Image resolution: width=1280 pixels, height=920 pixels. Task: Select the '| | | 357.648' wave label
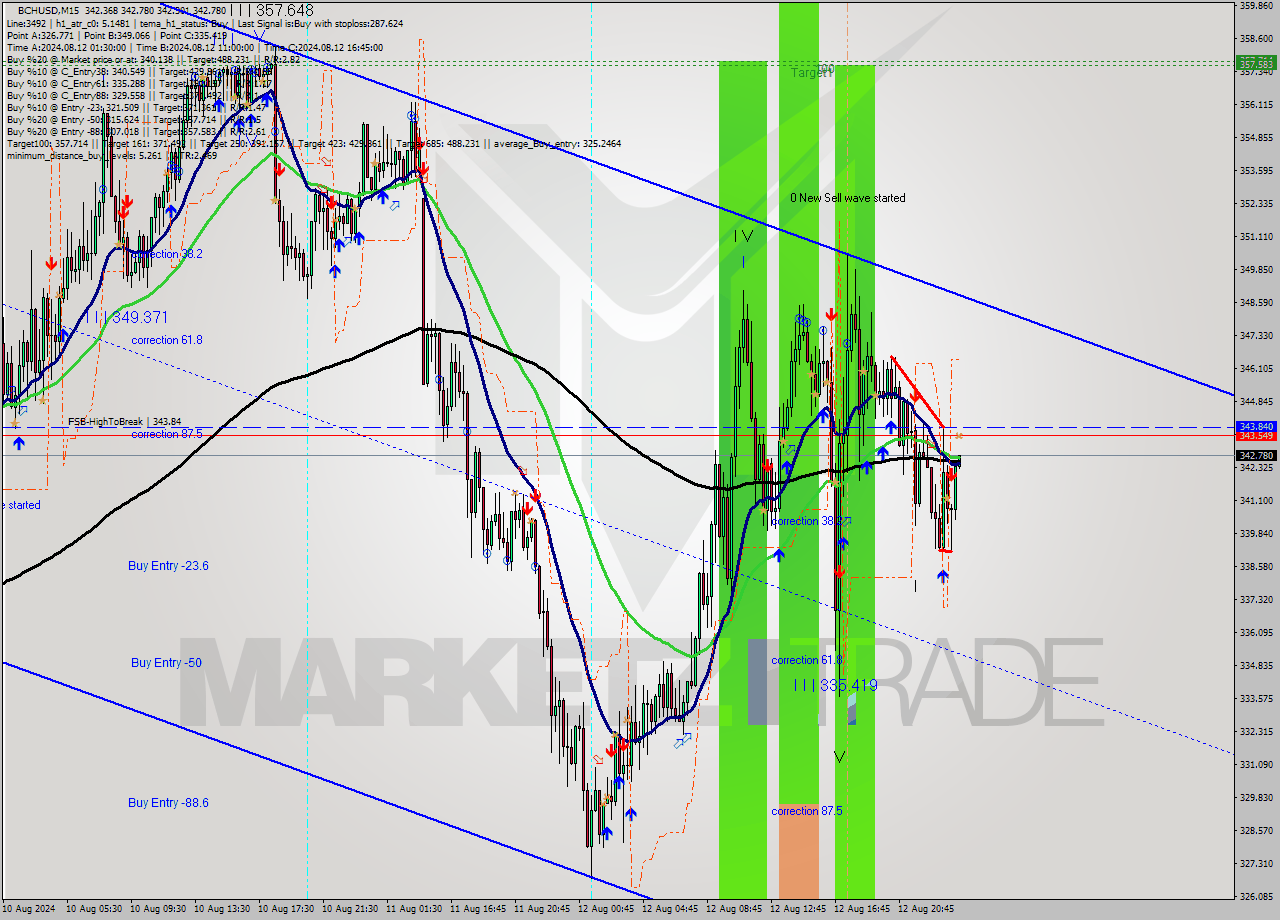coord(272,10)
